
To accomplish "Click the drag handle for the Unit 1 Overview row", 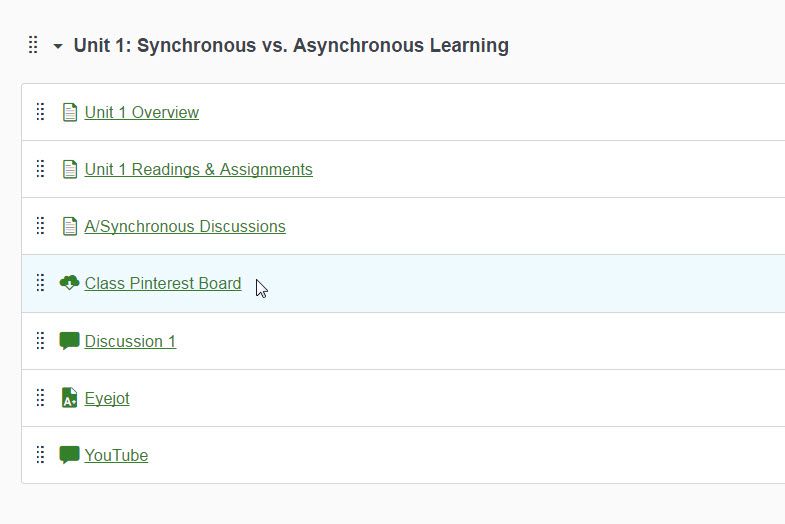I will pos(40,112).
